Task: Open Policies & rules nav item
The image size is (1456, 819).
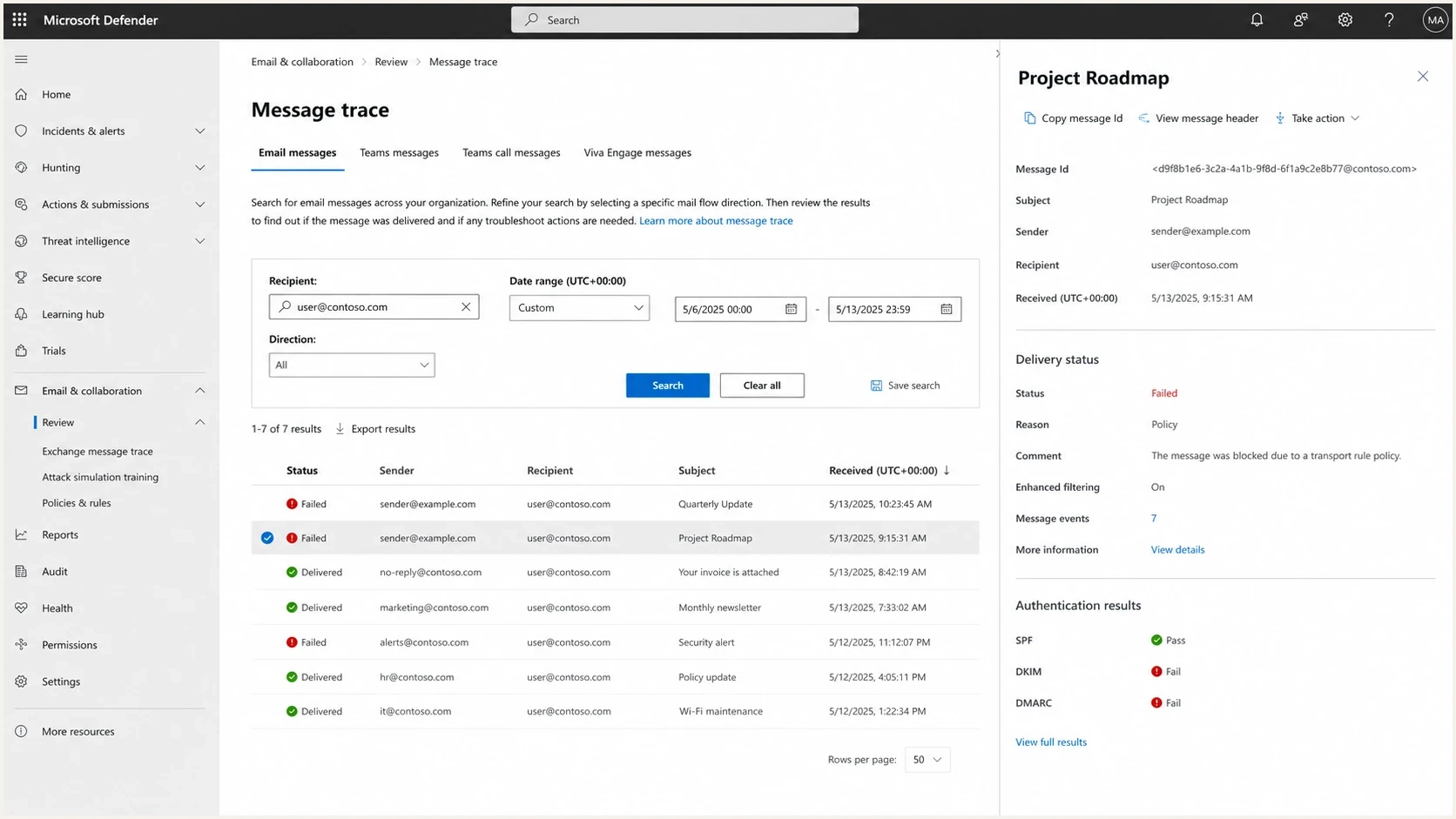Action: (x=77, y=503)
